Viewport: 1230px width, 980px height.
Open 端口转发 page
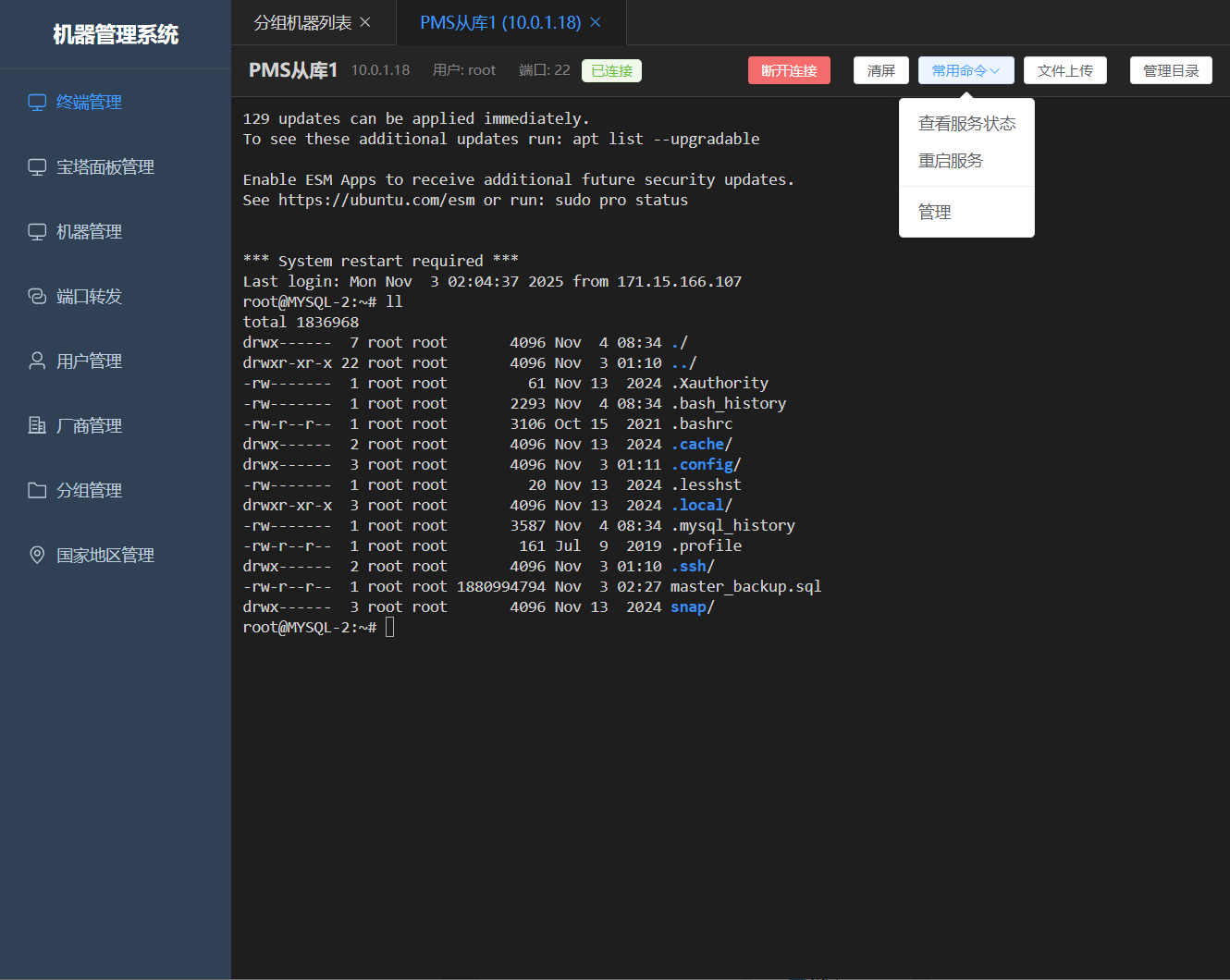coord(116,297)
